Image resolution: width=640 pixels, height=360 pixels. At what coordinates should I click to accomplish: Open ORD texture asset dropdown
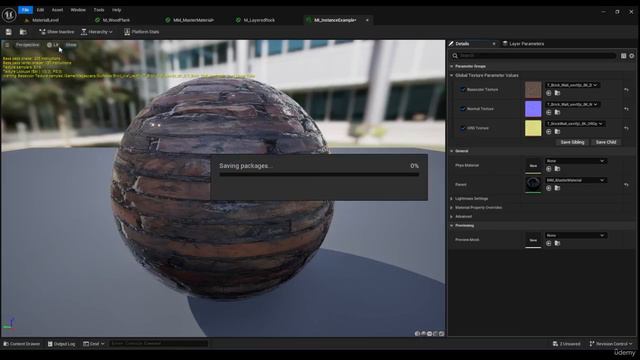[575, 124]
